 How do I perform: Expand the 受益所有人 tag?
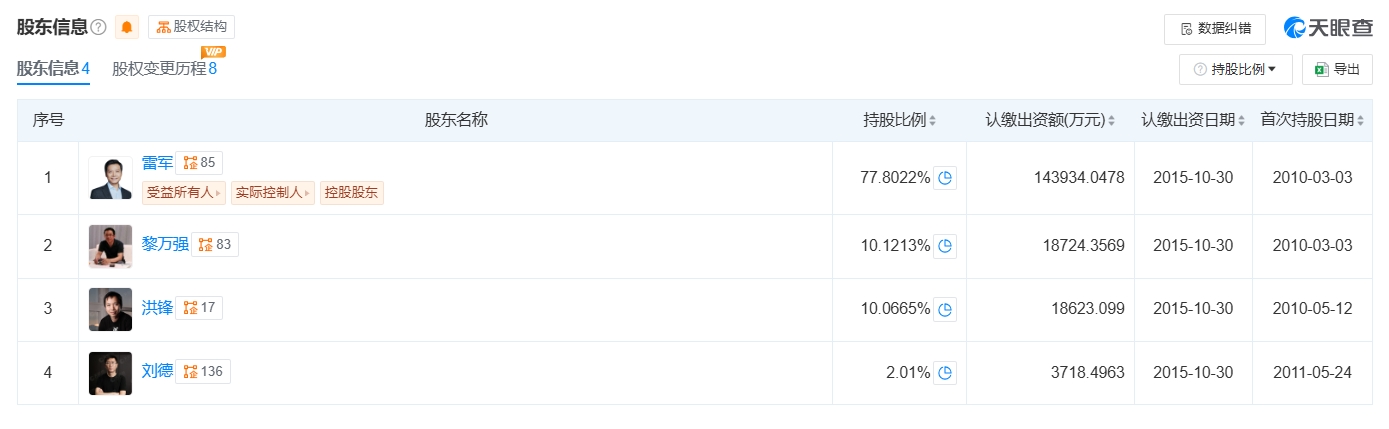click(x=185, y=193)
